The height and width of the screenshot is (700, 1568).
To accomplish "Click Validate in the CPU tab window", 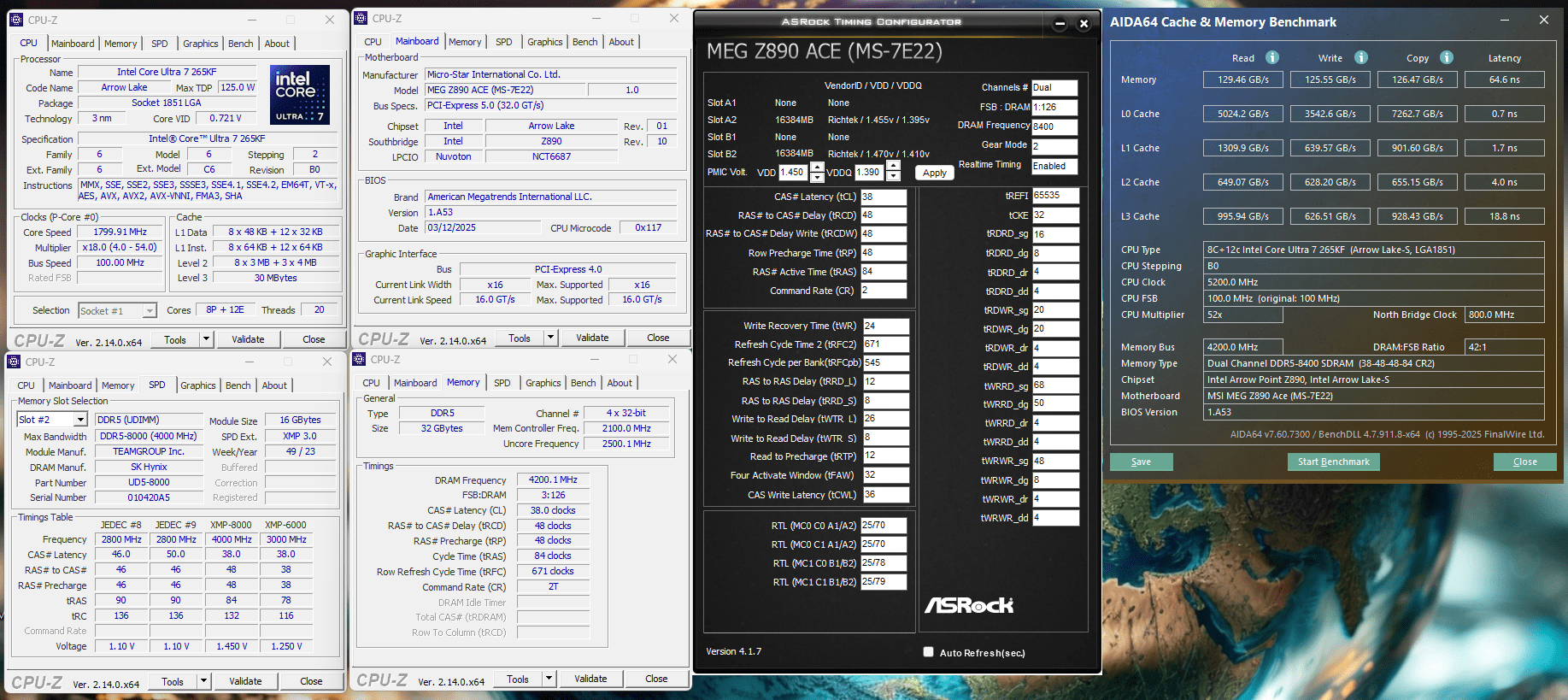I will pos(248,339).
